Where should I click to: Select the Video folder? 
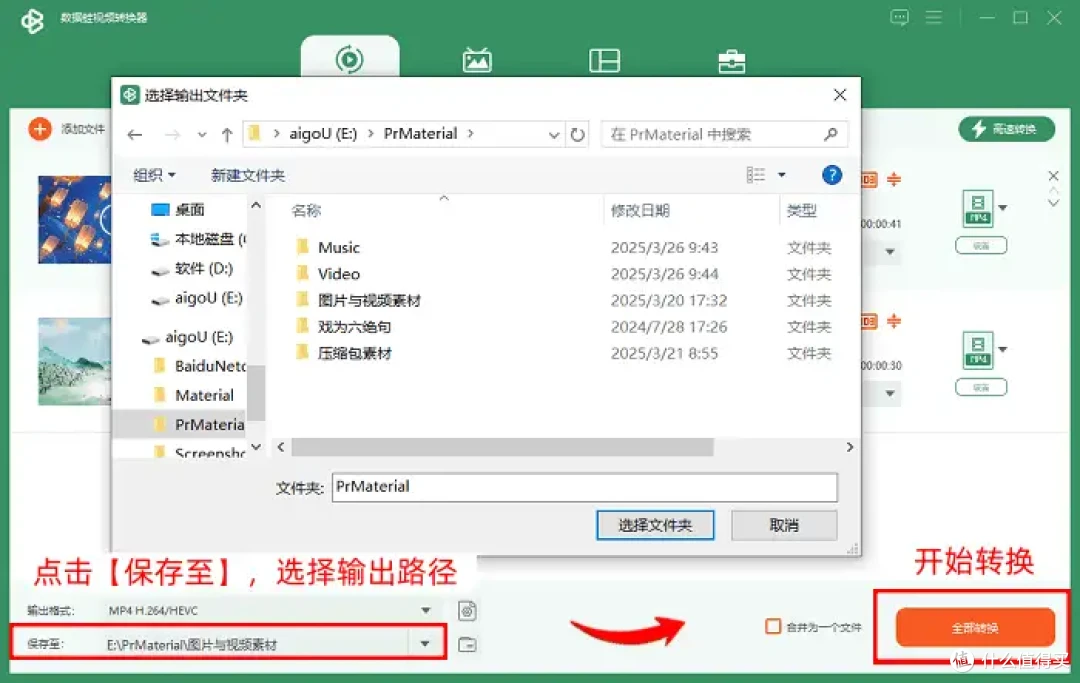[x=338, y=274]
